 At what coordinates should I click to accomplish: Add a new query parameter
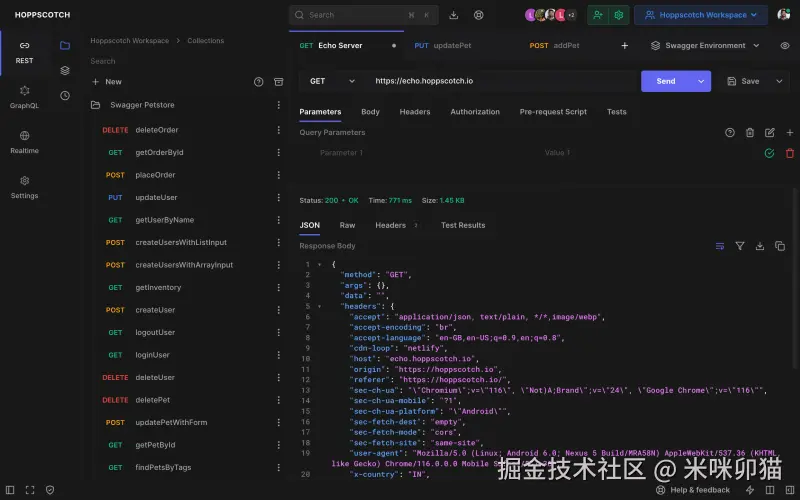[789, 133]
